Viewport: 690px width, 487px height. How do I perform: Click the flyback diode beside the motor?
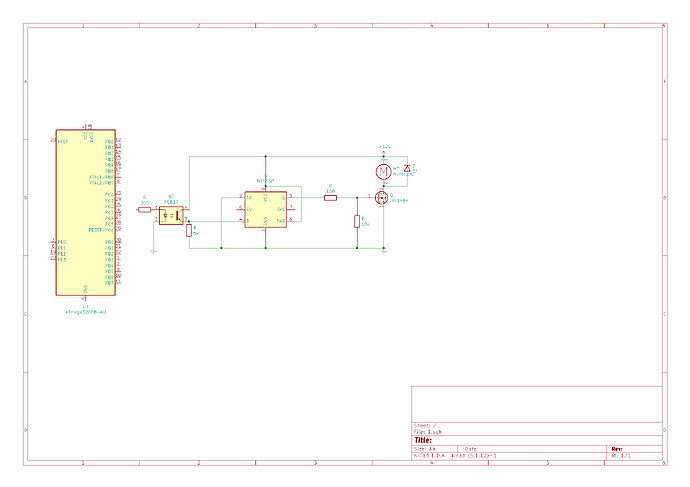pos(407,168)
